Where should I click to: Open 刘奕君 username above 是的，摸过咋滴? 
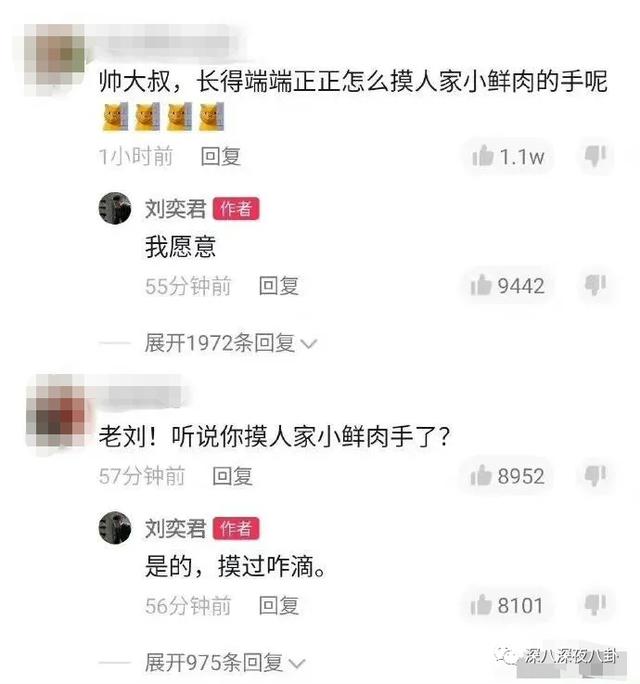(x=175, y=528)
